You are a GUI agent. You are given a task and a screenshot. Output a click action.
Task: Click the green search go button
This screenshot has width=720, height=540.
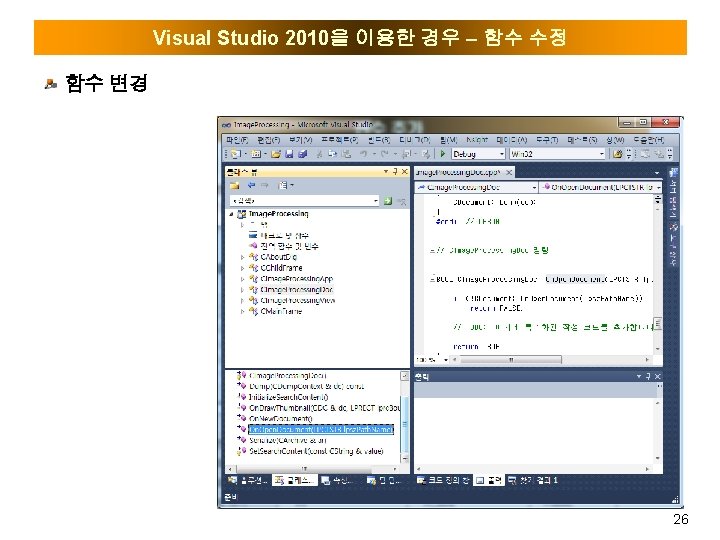[x=388, y=201]
